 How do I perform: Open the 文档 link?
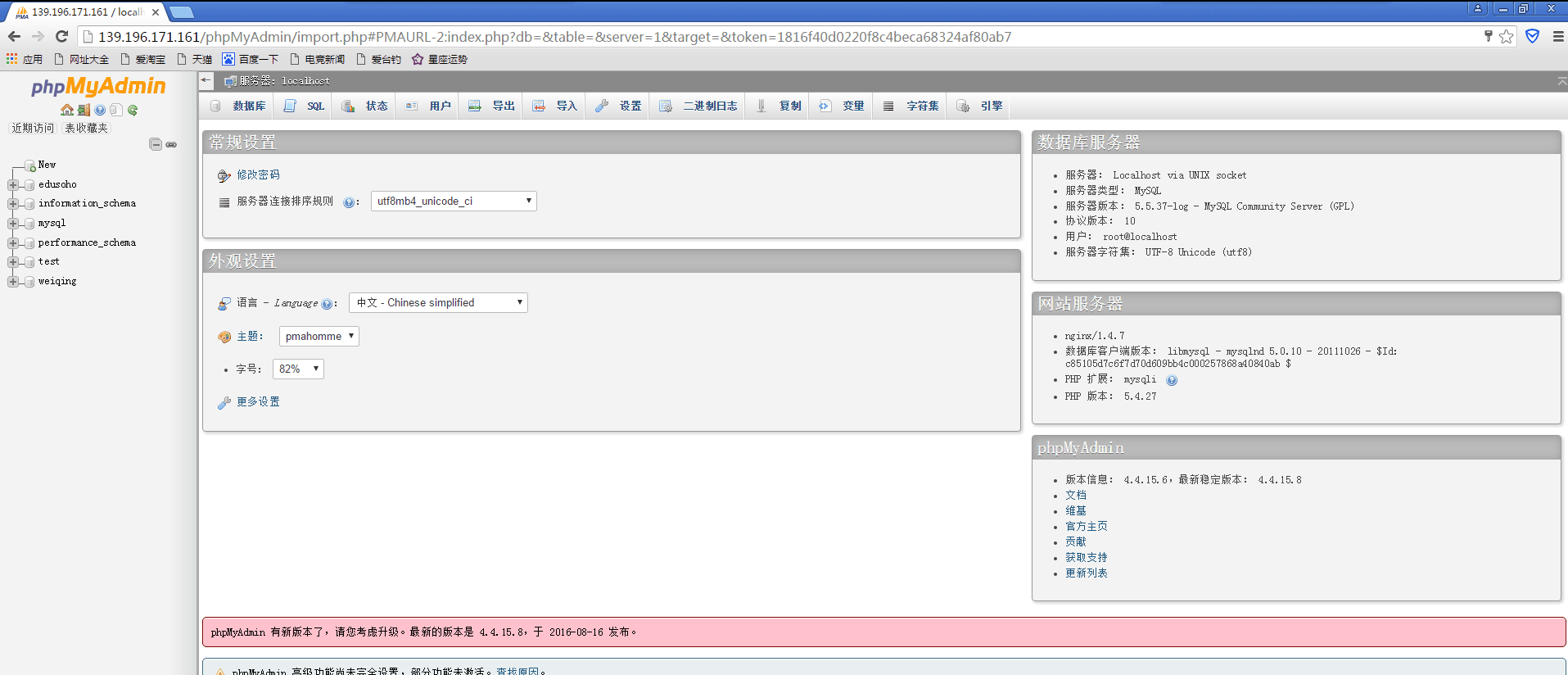[1076, 495]
